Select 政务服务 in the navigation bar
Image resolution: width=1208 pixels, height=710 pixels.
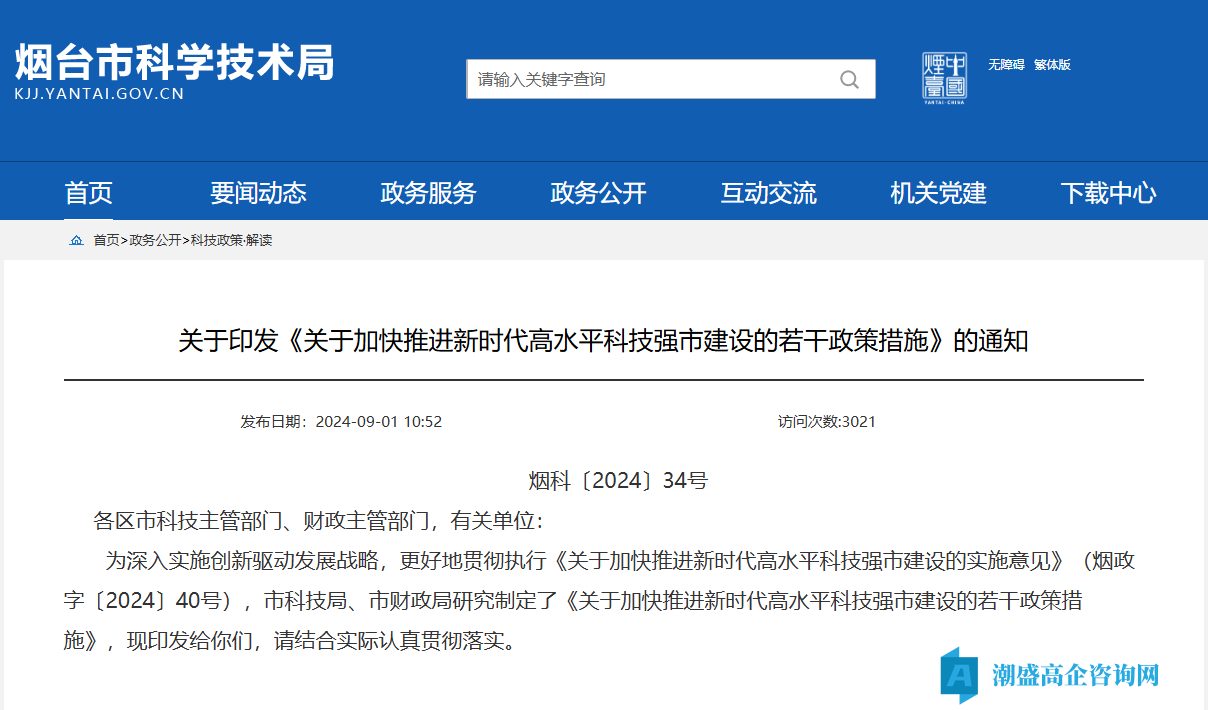coord(428,193)
